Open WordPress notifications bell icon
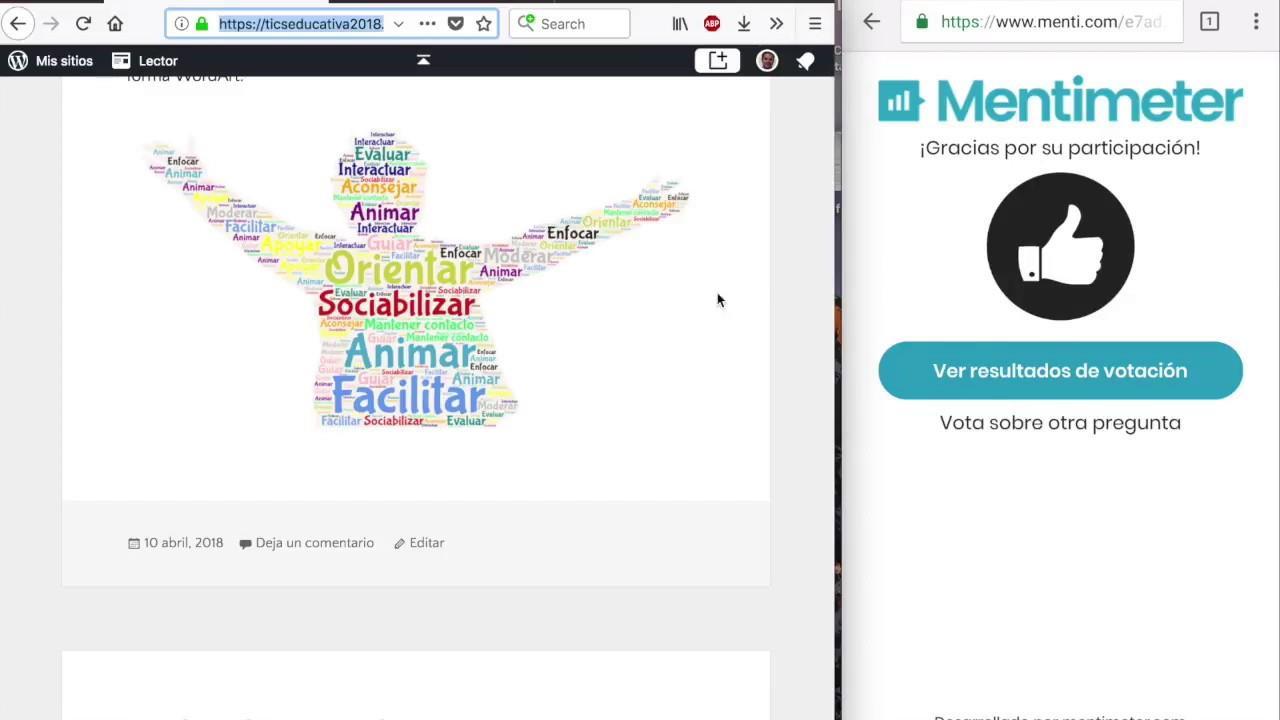 (x=805, y=61)
